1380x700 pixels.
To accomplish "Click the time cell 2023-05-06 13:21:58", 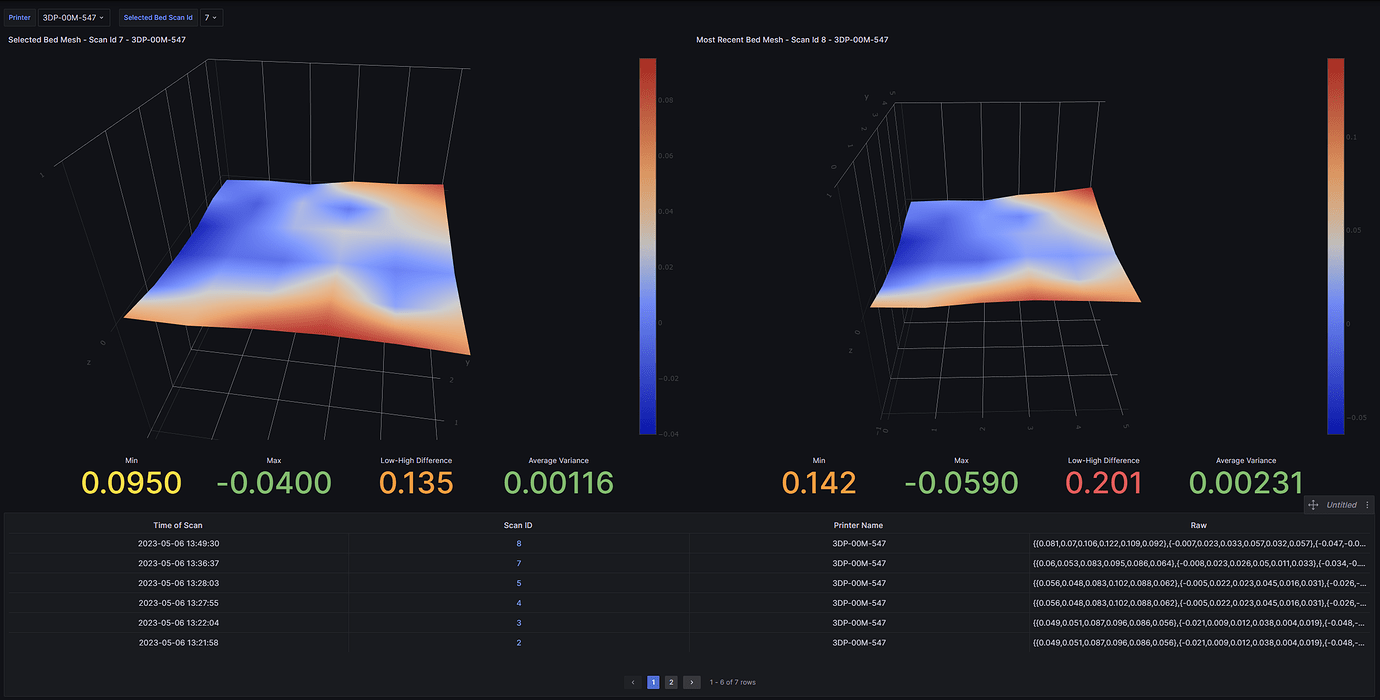I will click(x=178, y=643).
